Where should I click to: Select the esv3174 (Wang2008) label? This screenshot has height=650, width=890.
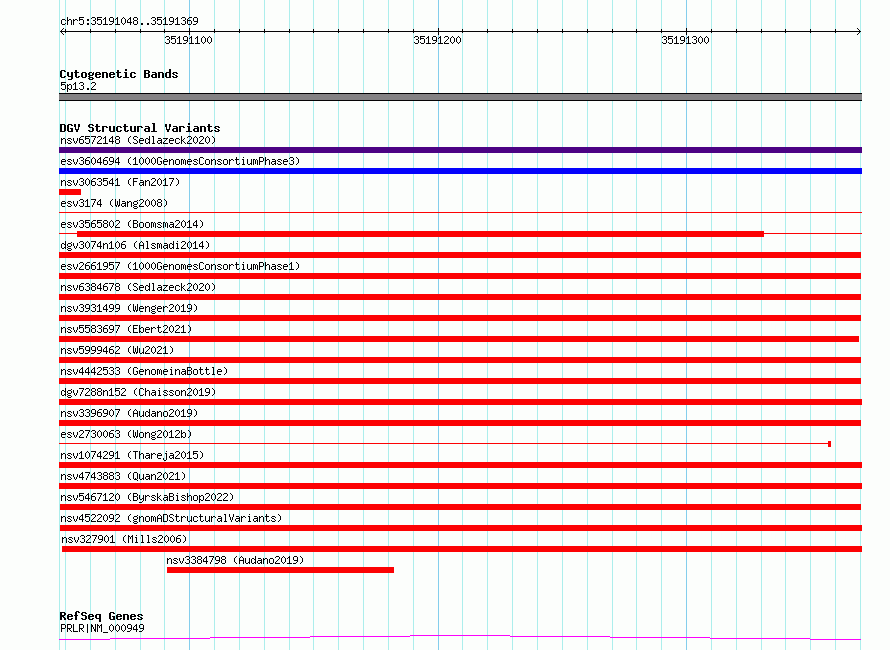[x=114, y=203]
